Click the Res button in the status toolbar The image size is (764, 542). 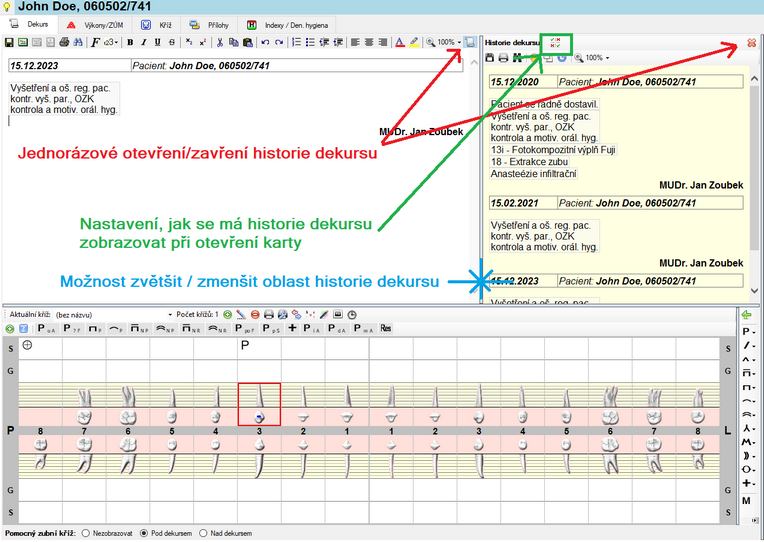click(386, 329)
